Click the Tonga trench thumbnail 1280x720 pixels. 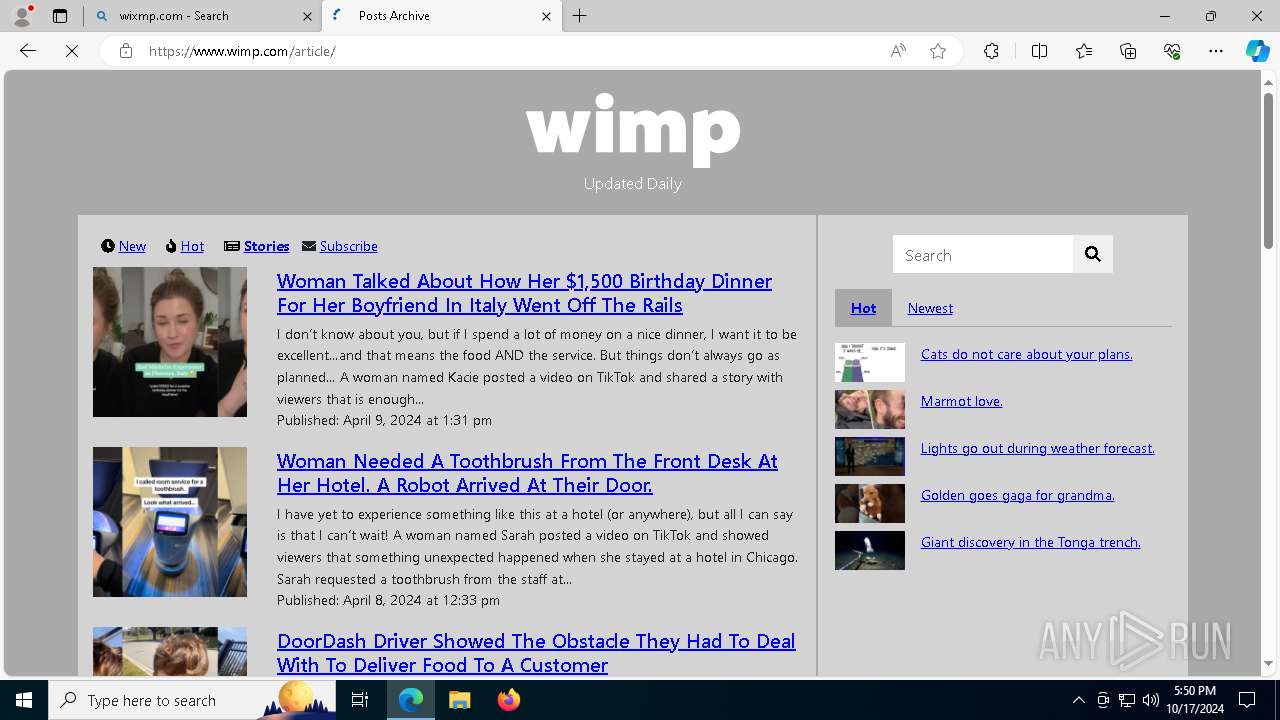click(870, 550)
